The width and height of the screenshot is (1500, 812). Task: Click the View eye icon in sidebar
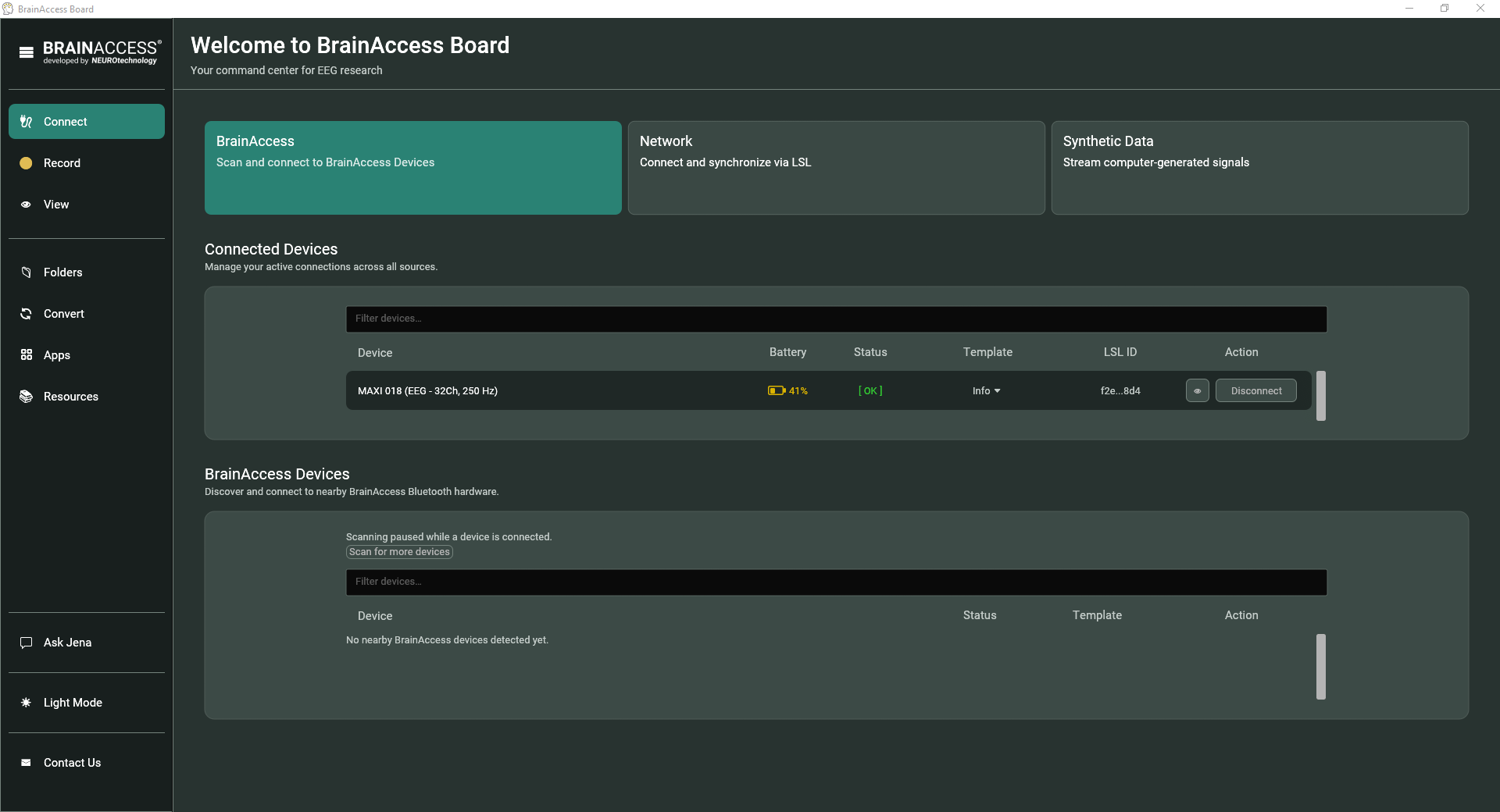(x=26, y=205)
